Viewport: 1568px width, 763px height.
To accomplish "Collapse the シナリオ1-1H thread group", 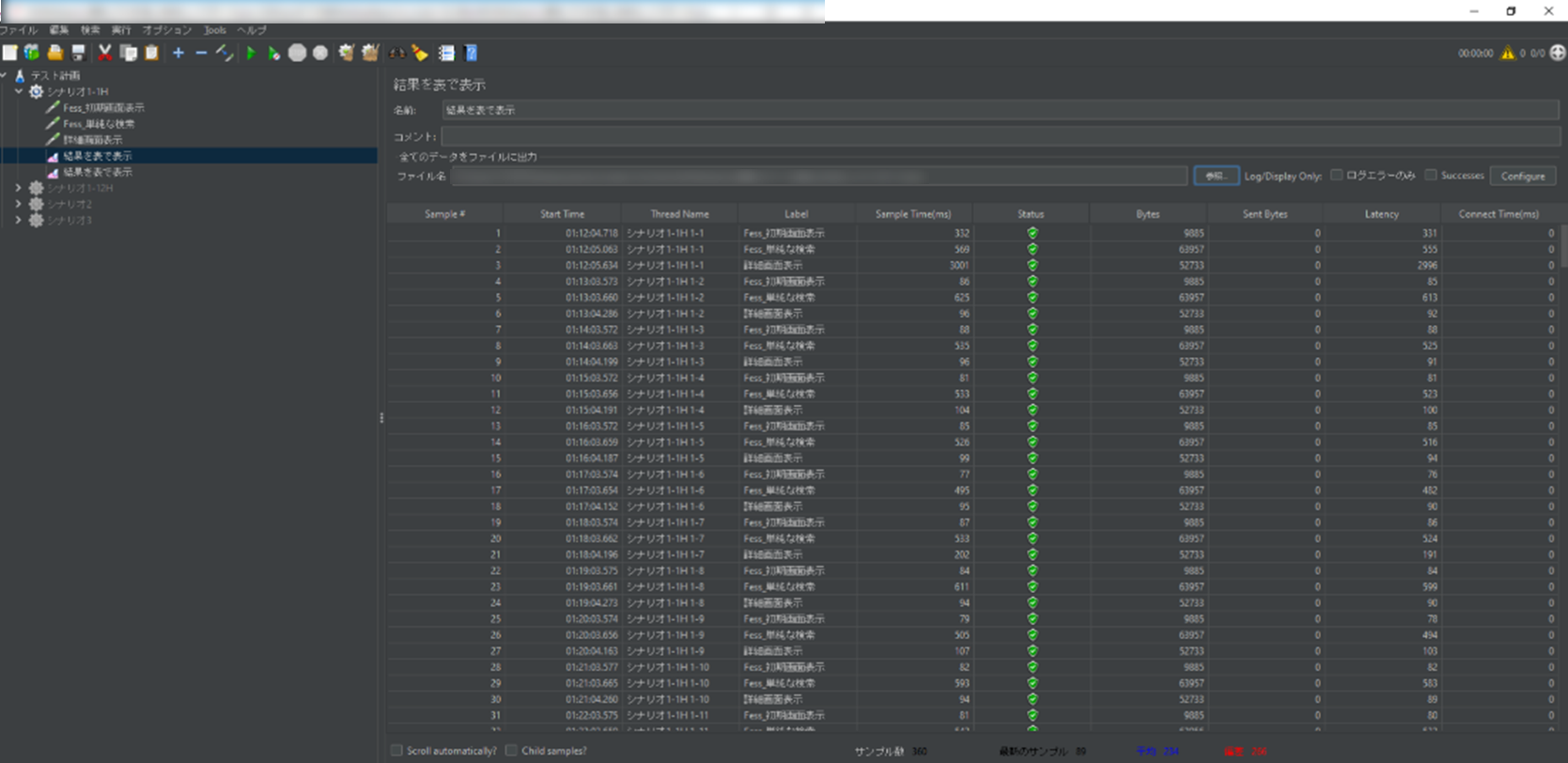I will (19, 91).
